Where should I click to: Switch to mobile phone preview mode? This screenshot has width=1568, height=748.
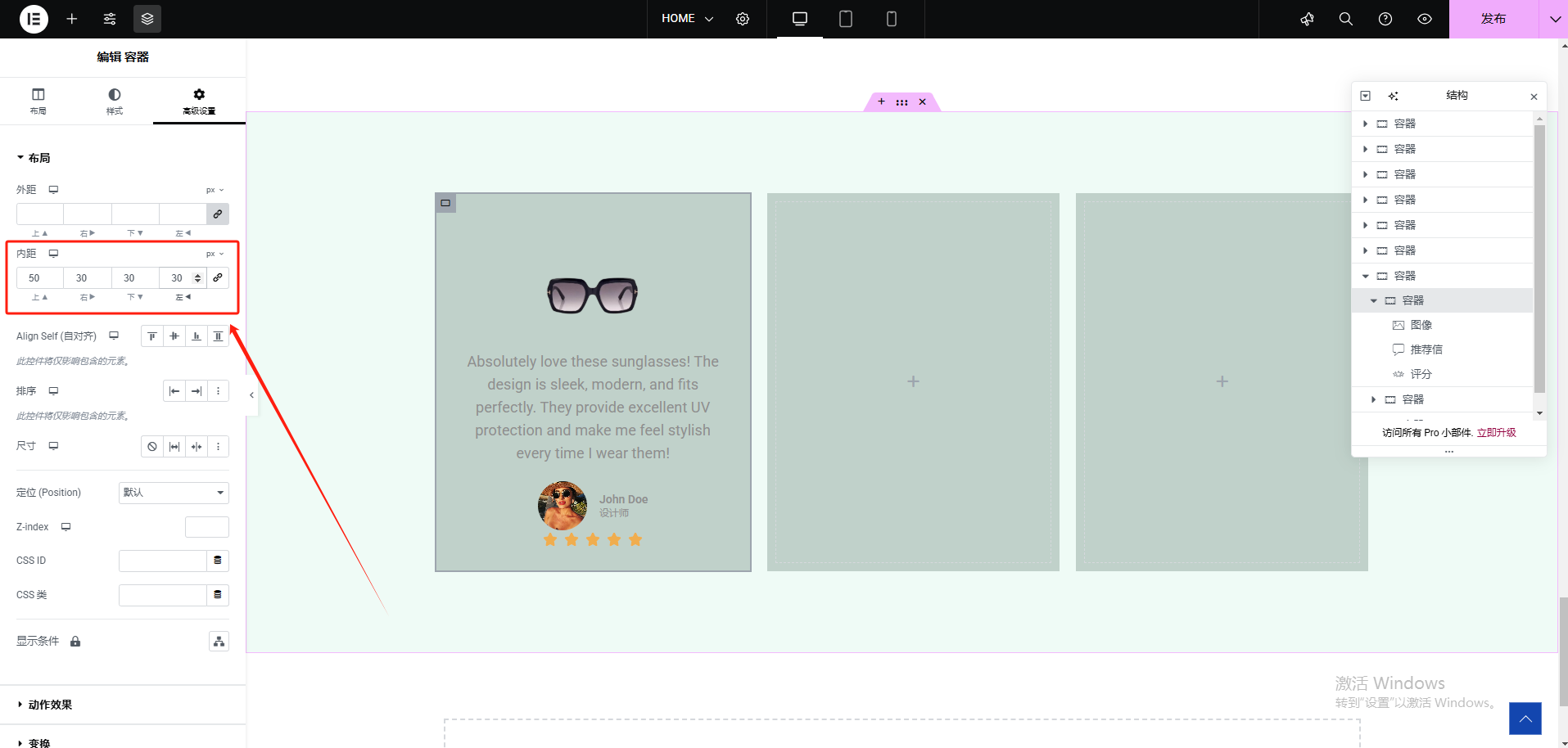pyautogui.click(x=892, y=19)
